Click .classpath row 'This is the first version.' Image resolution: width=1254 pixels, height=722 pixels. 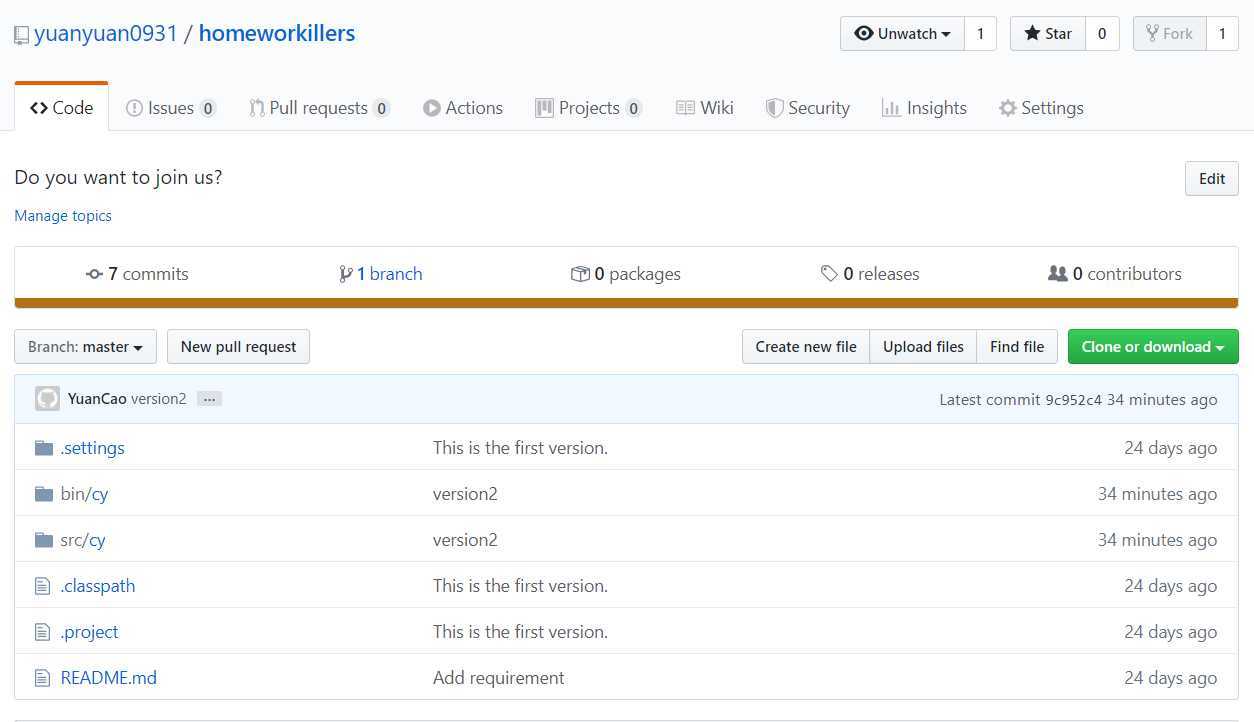(520, 586)
